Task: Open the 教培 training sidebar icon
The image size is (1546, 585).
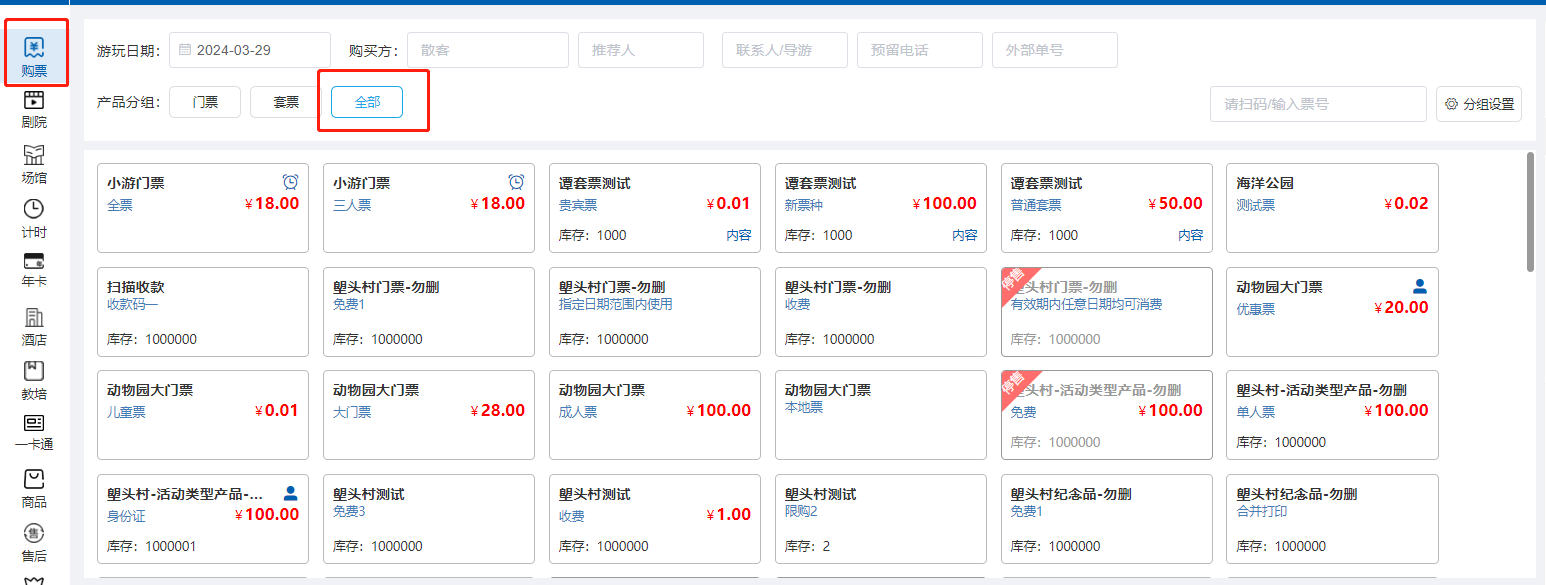Action: click(x=34, y=380)
